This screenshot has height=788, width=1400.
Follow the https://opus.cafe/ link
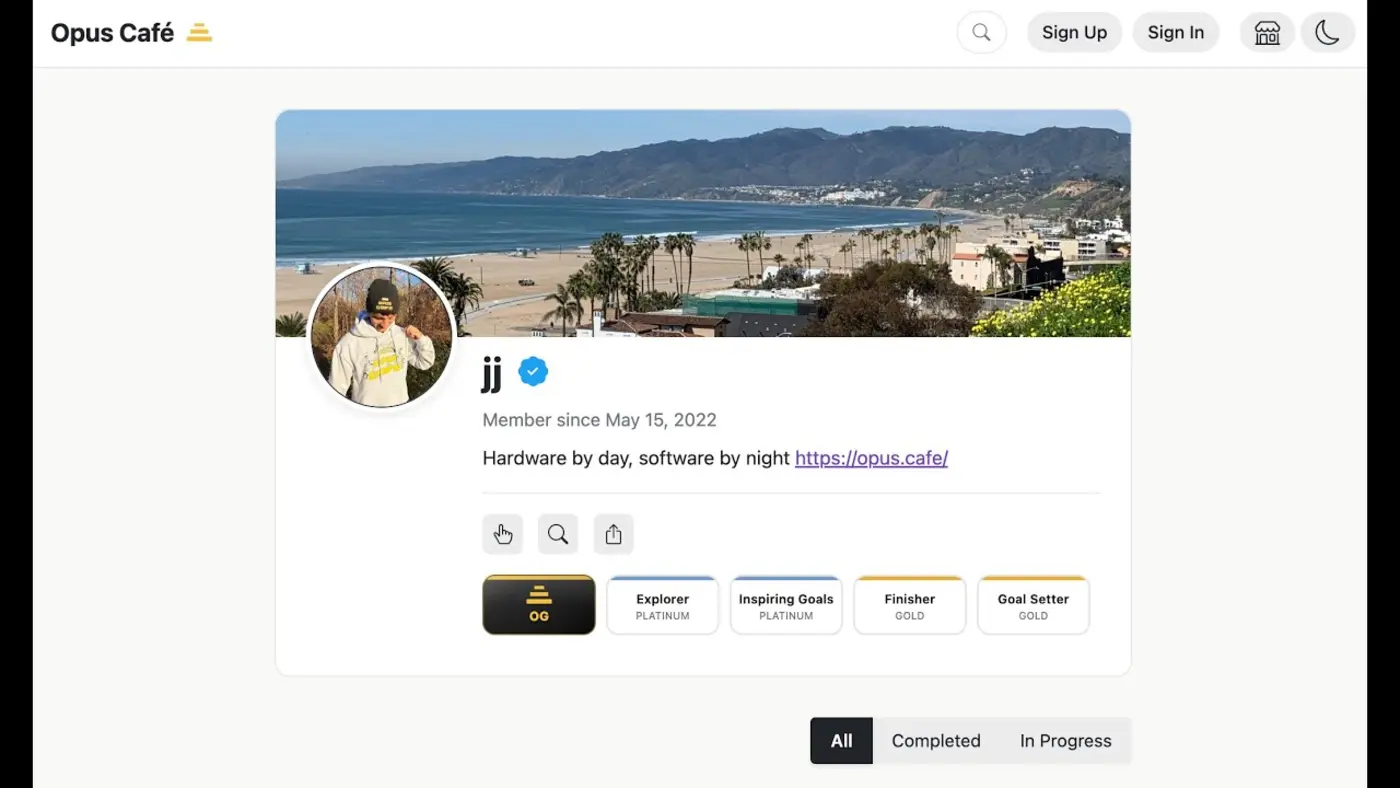click(871, 458)
